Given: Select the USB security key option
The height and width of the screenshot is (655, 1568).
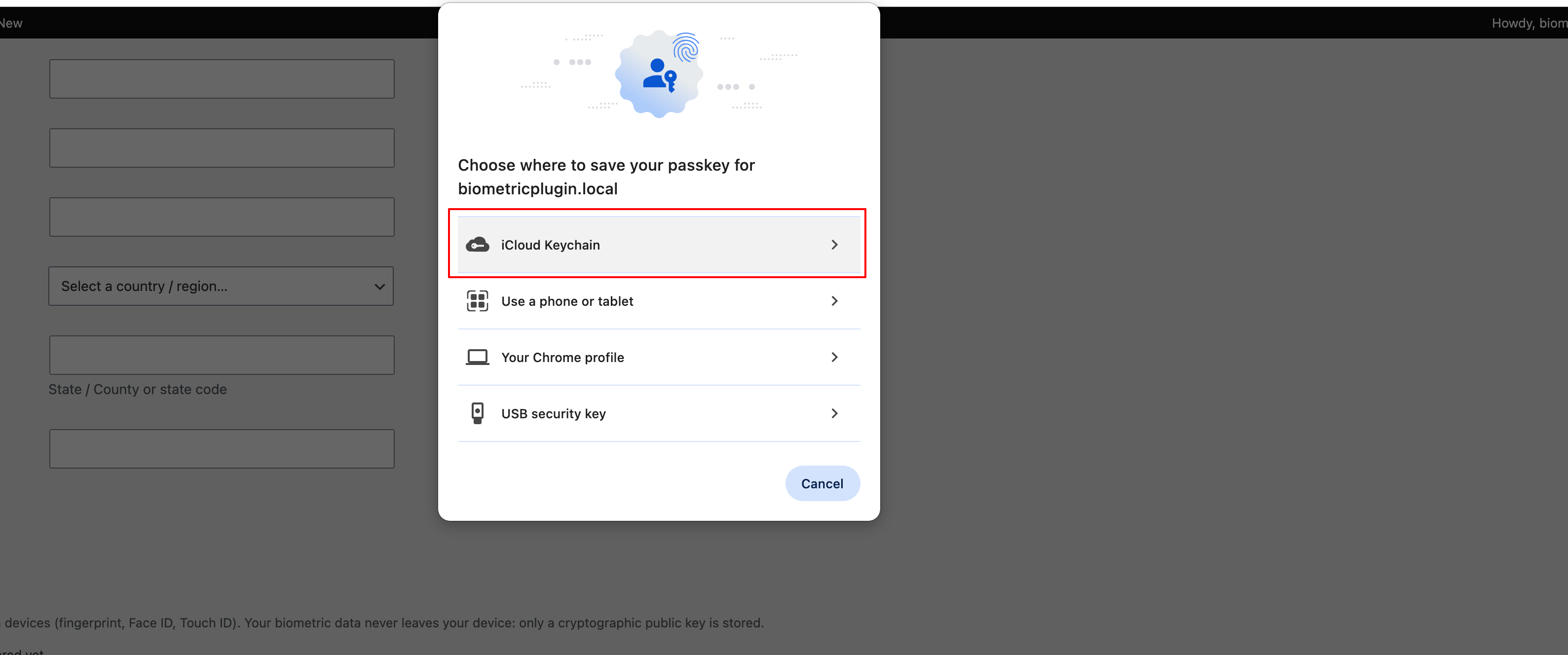Looking at the screenshot, I should (659, 413).
